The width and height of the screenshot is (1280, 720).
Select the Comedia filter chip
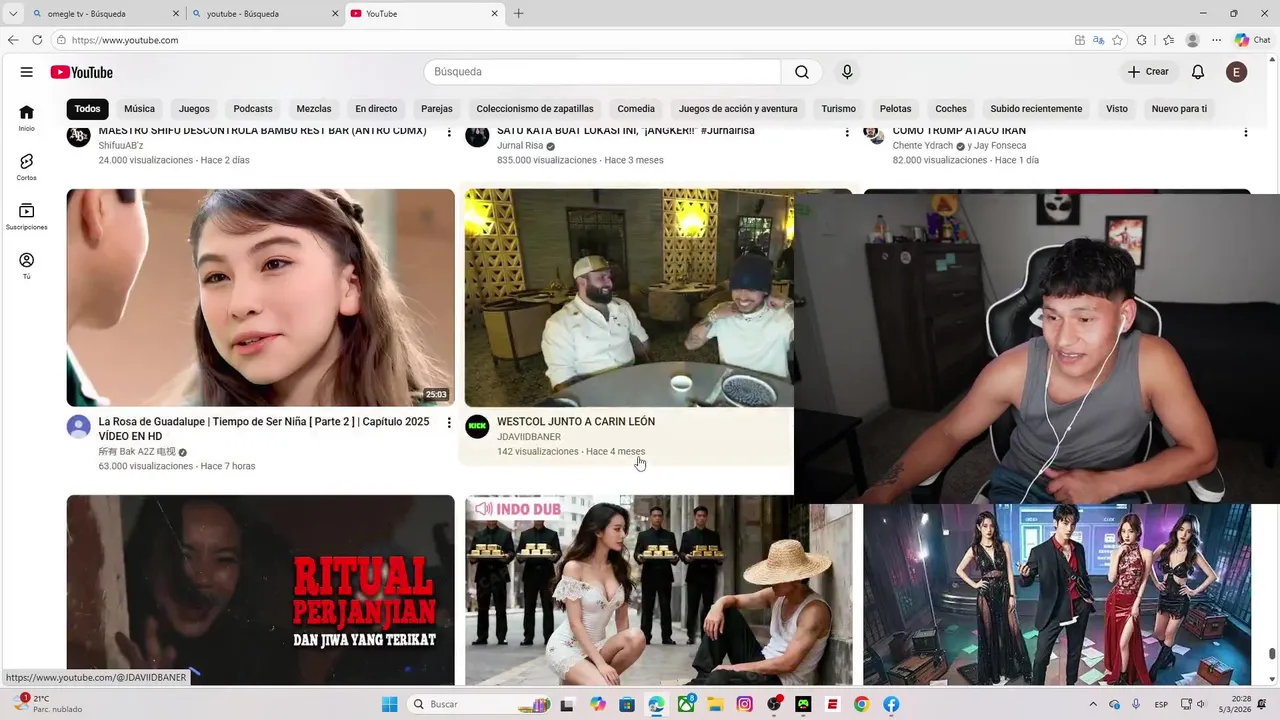click(636, 109)
